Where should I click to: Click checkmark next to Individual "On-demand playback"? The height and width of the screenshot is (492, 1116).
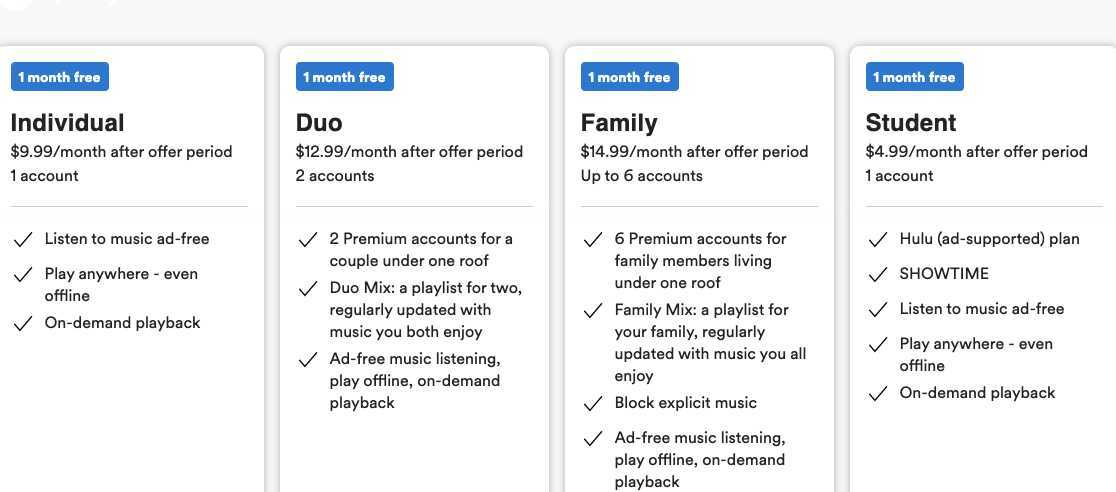[x=23, y=324]
